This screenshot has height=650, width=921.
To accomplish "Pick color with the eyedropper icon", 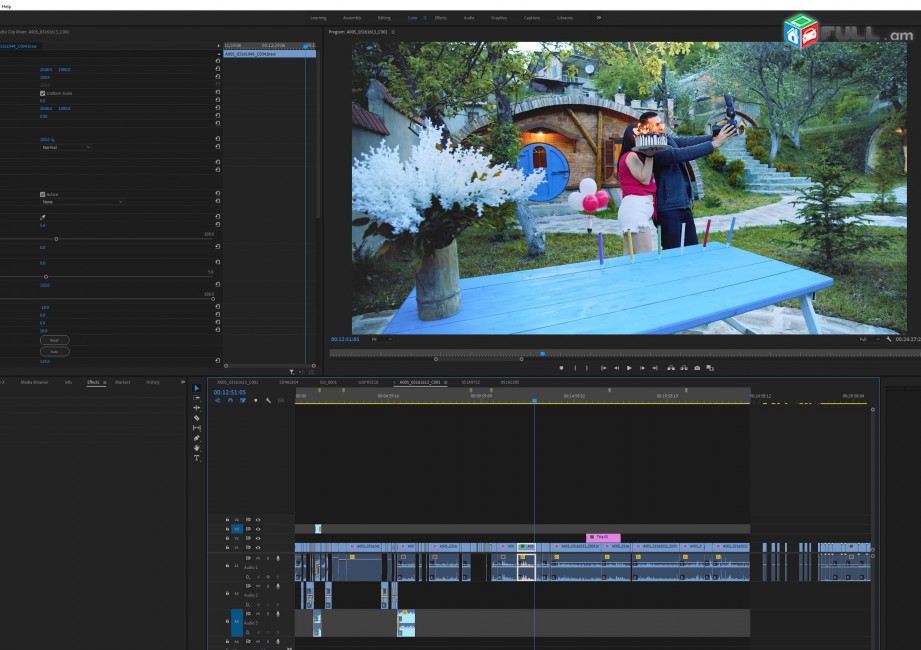I will (42, 217).
